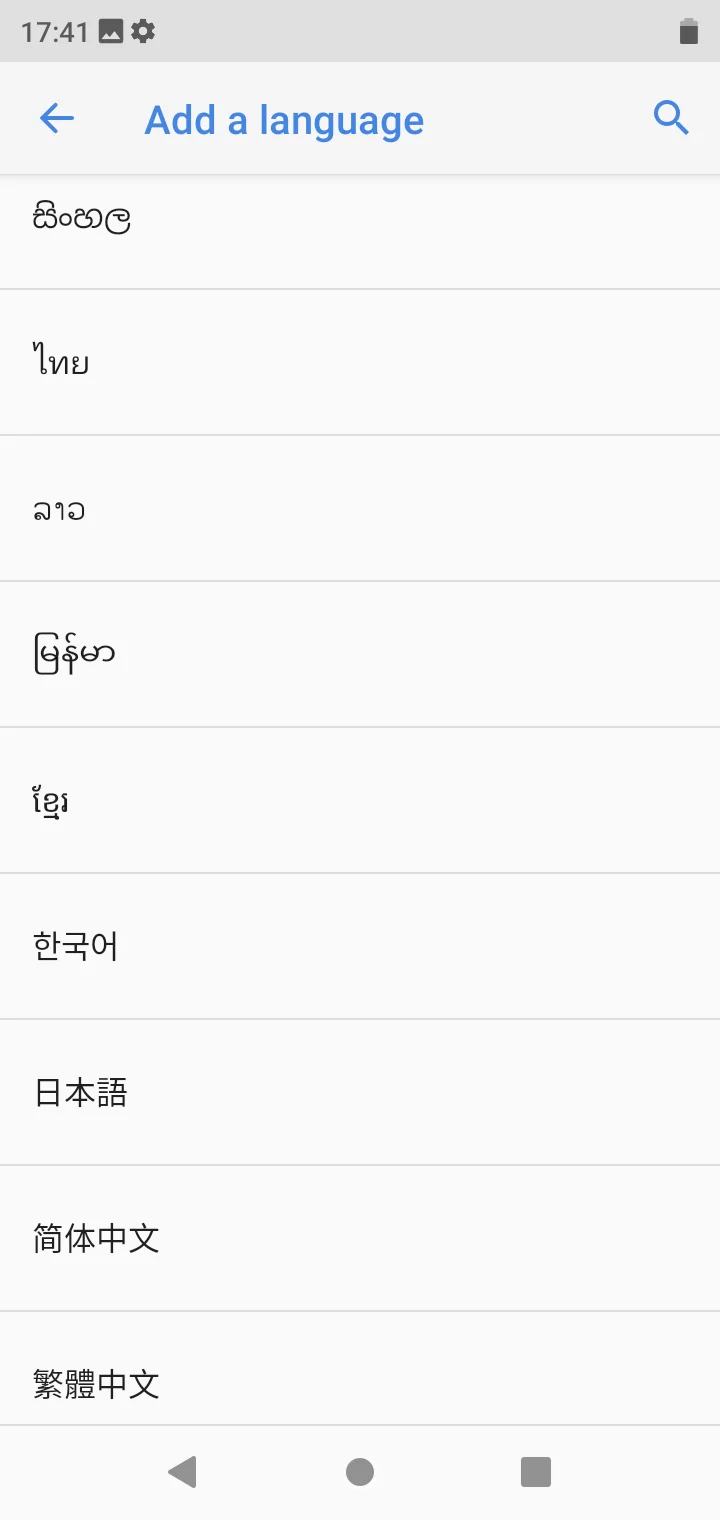Pick Japanese language 日本語
The height and width of the screenshot is (1520, 720).
pos(360,1092)
